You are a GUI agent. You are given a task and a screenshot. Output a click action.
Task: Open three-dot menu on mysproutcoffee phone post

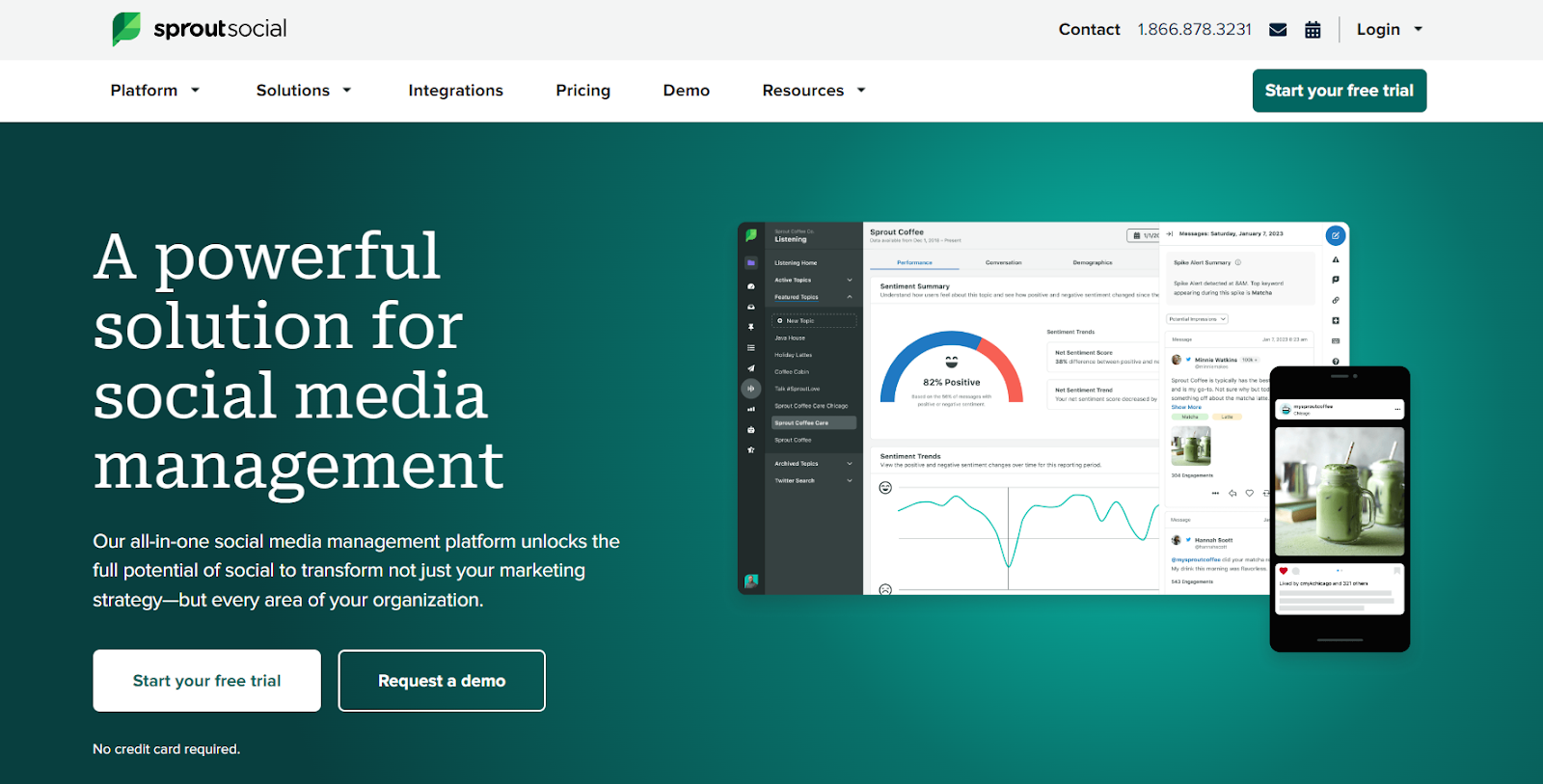point(1396,409)
